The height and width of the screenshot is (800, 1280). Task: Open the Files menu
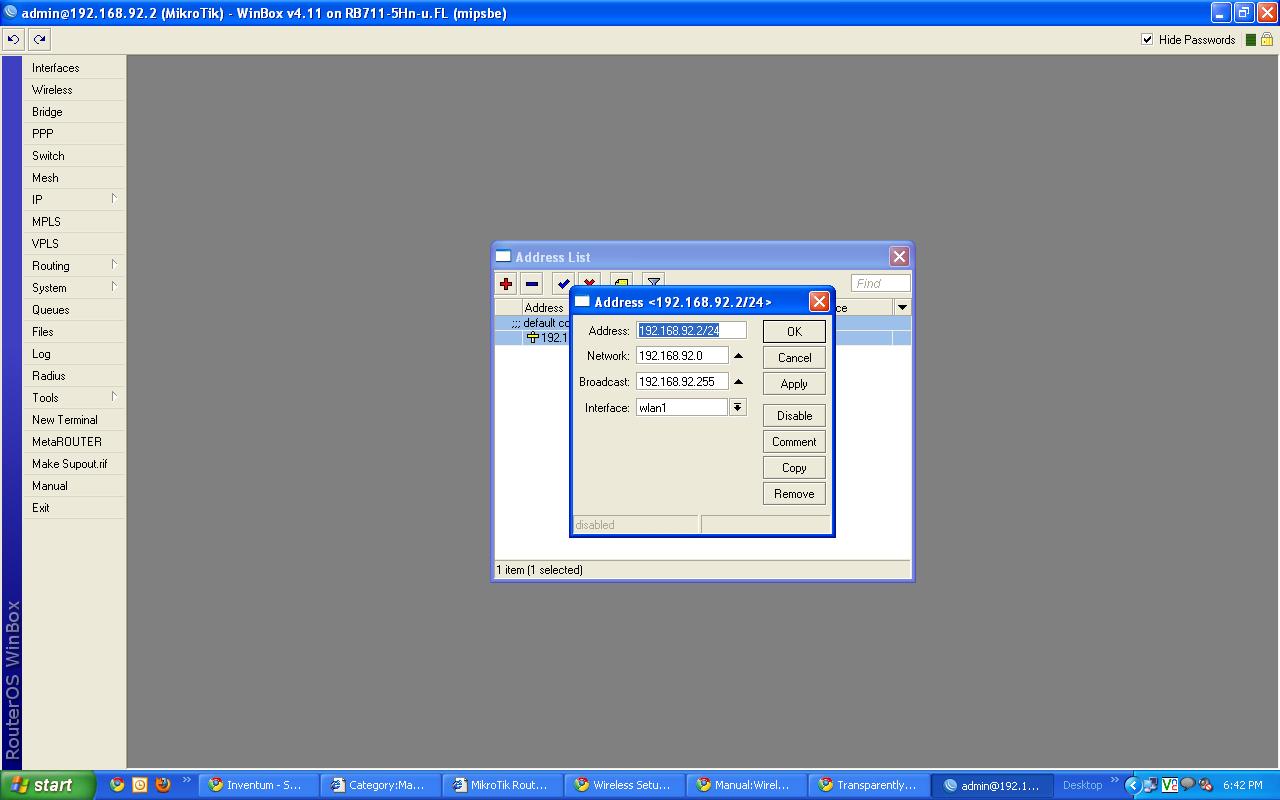click(75, 332)
